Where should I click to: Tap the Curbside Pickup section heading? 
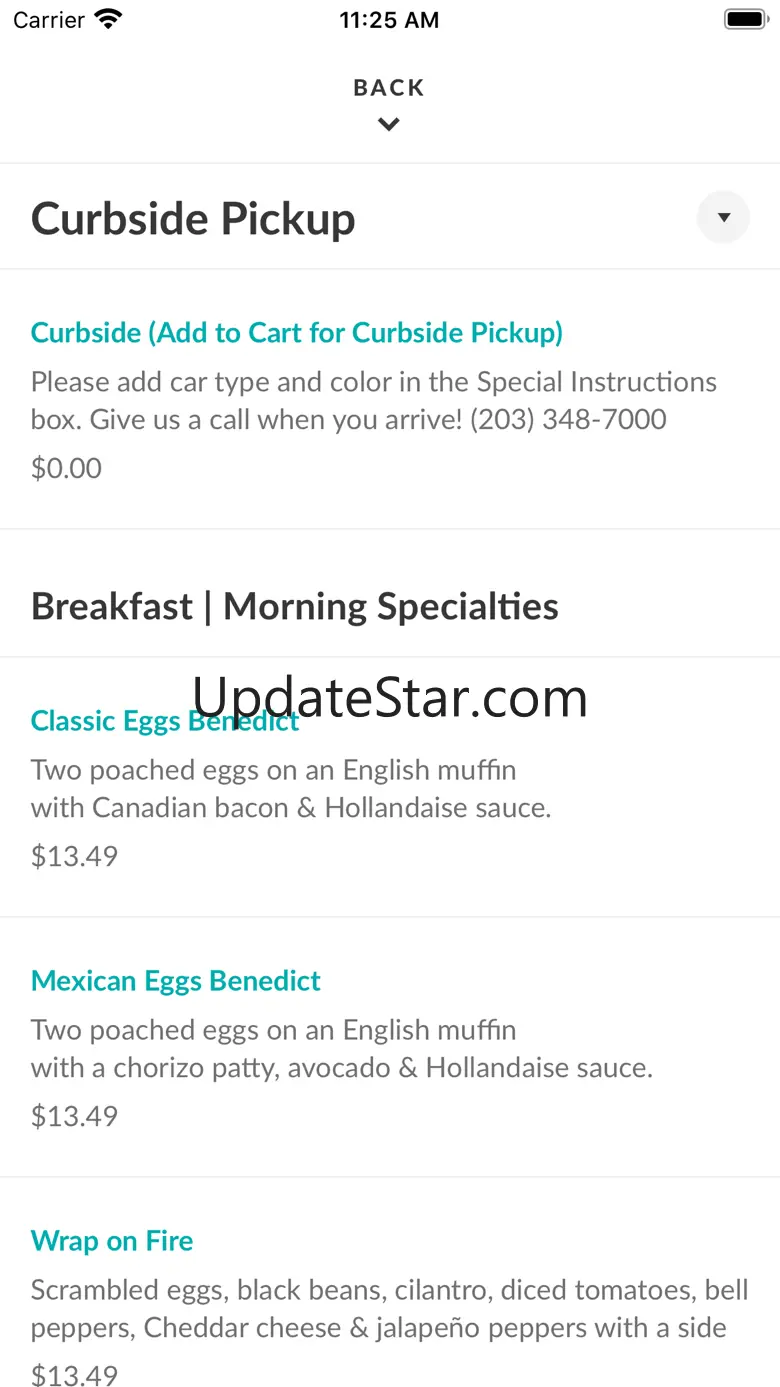(193, 219)
